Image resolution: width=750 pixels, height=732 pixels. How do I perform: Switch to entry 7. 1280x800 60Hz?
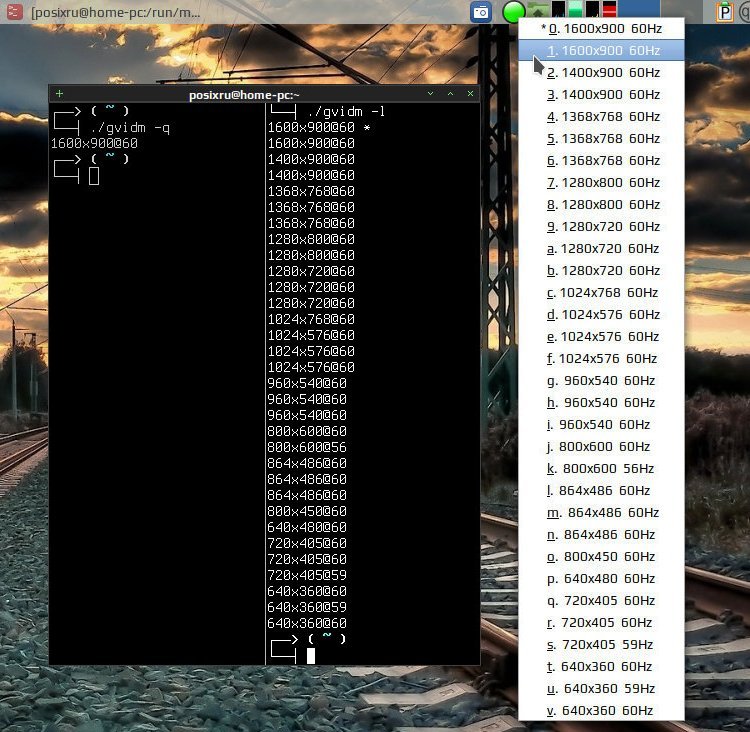pos(601,182)
